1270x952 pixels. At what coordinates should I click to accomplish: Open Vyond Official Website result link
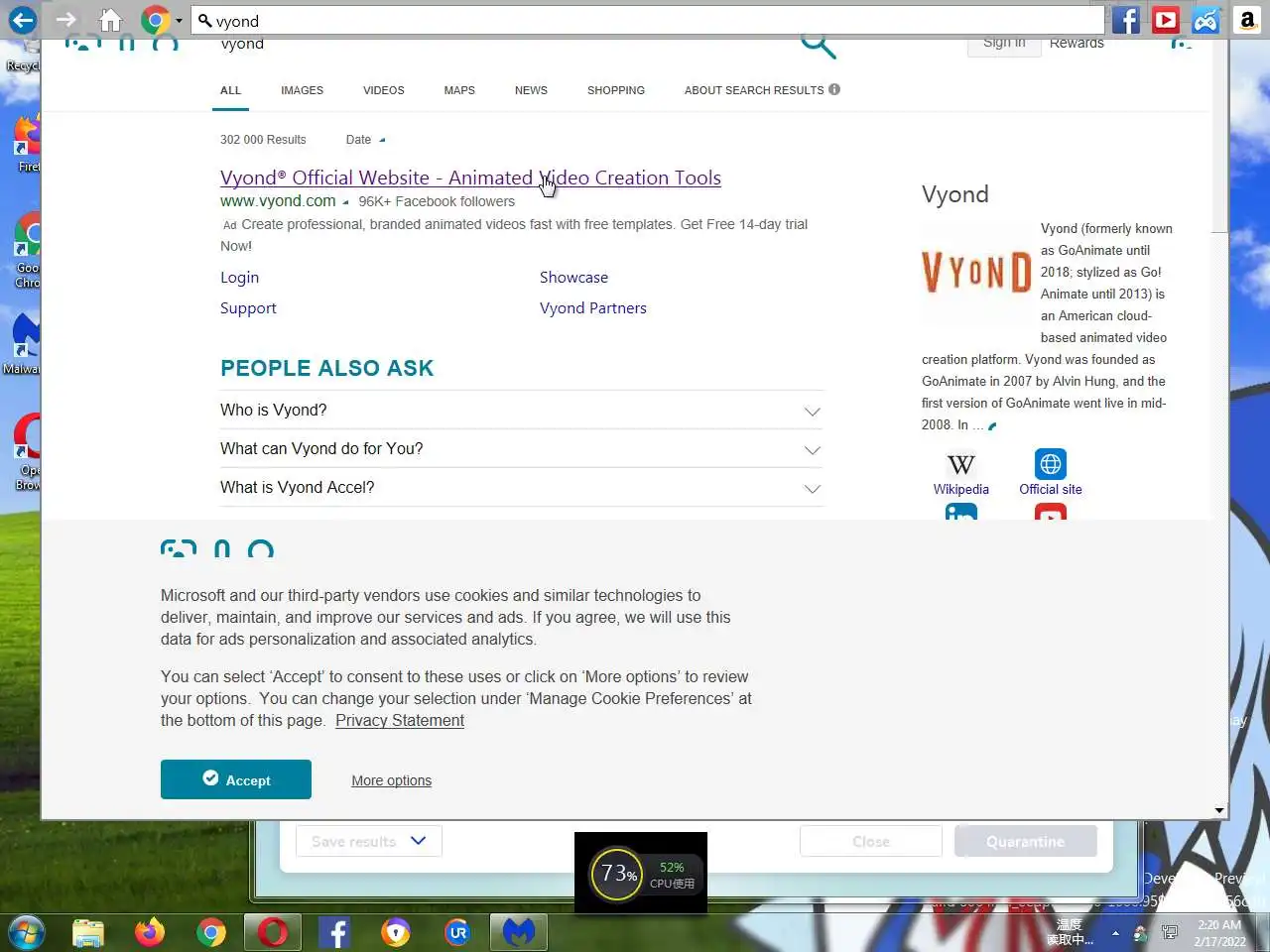(470, 178)
